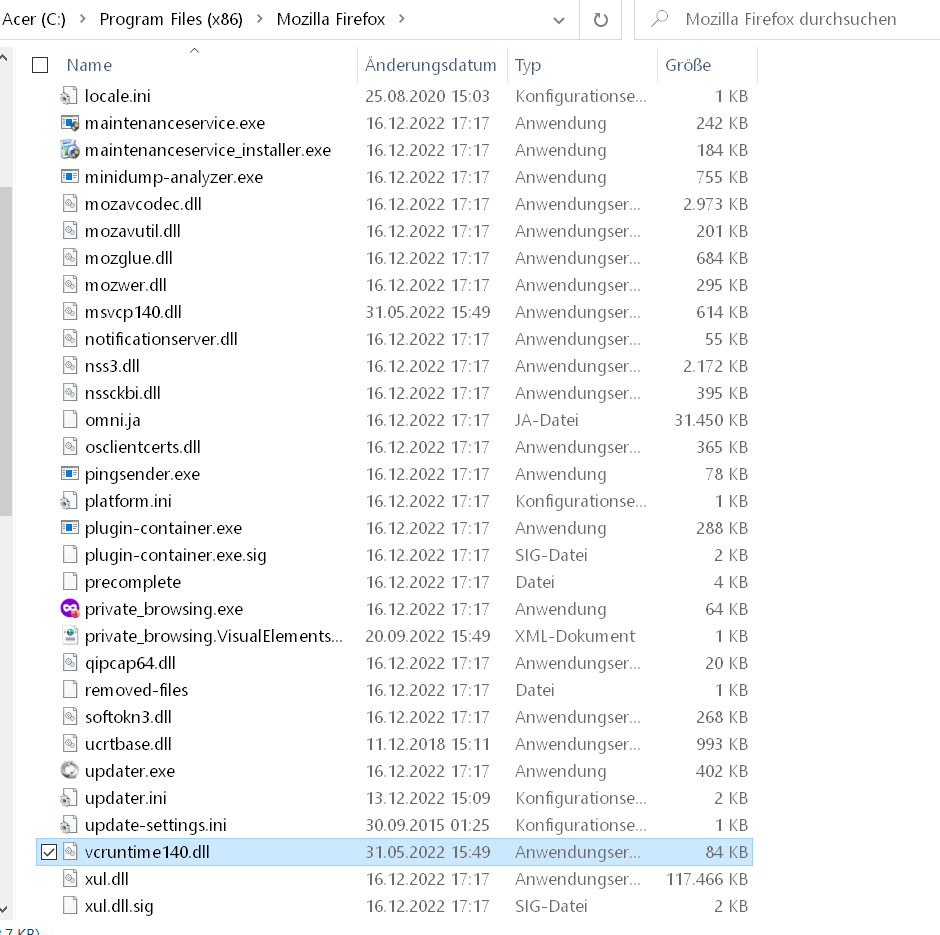Click the date 30.09.2015 01:25
Viewport: 940px width, 935px height.
(x=428, y=825)
